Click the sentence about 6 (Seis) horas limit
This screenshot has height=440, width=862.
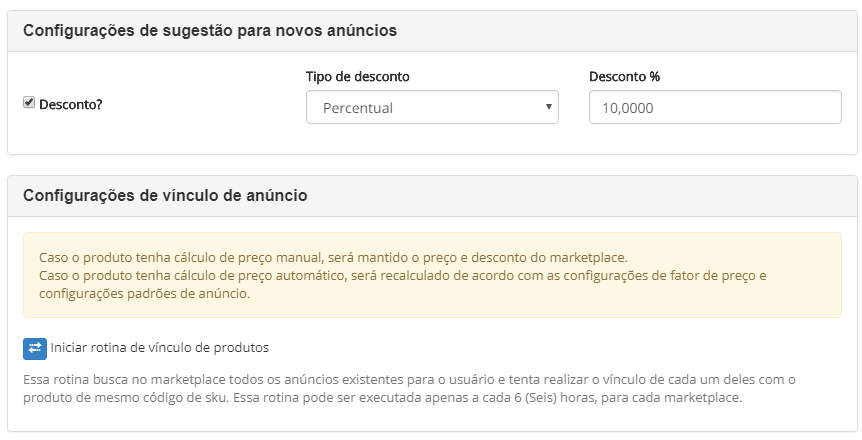[488, 398]
